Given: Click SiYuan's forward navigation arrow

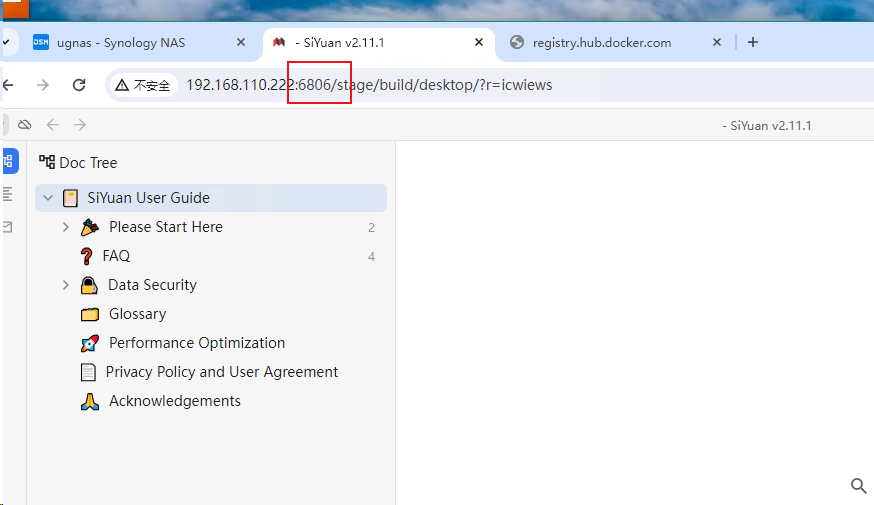Looking at the screenshot, I should pyautogui.click(x=80, y=125).
